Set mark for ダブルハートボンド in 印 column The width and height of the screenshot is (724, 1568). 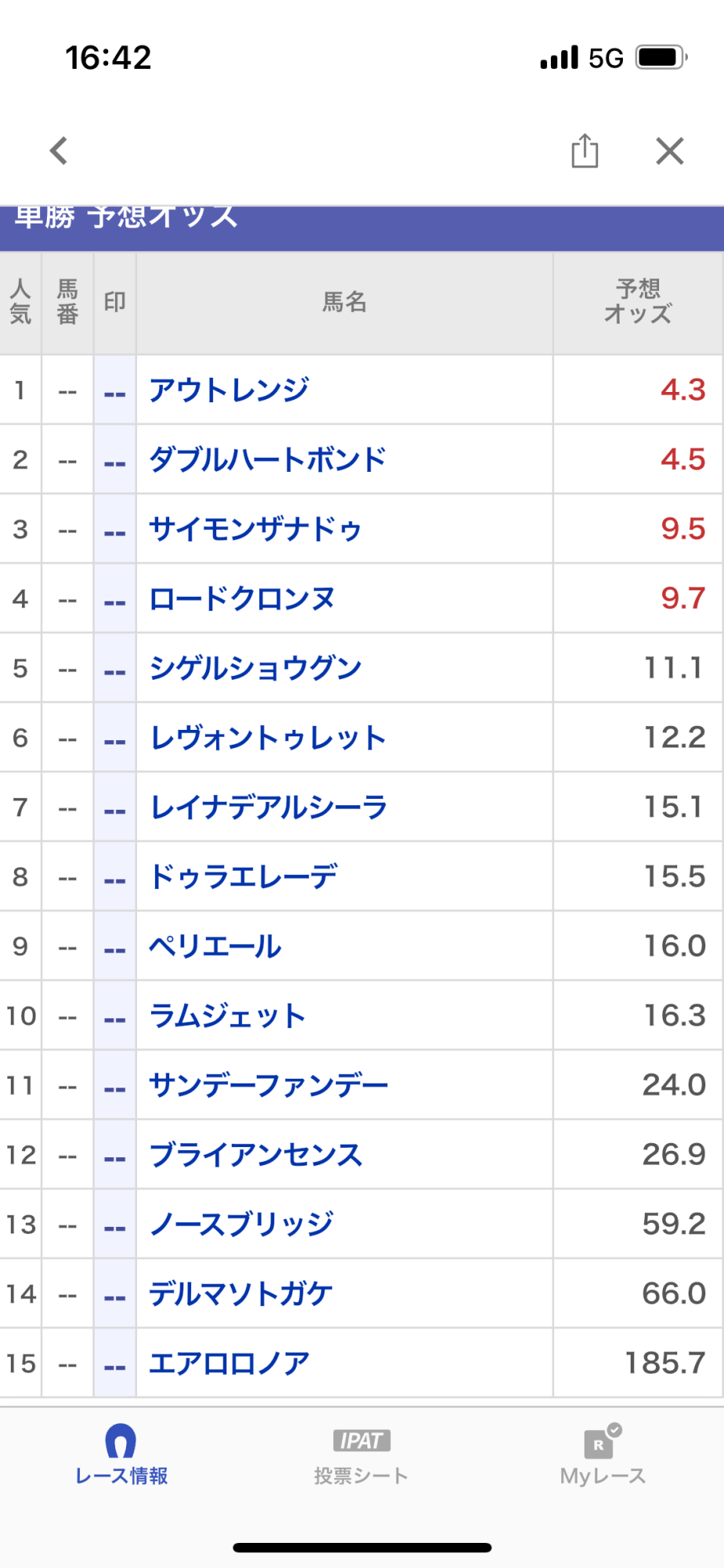click(114, 460)
